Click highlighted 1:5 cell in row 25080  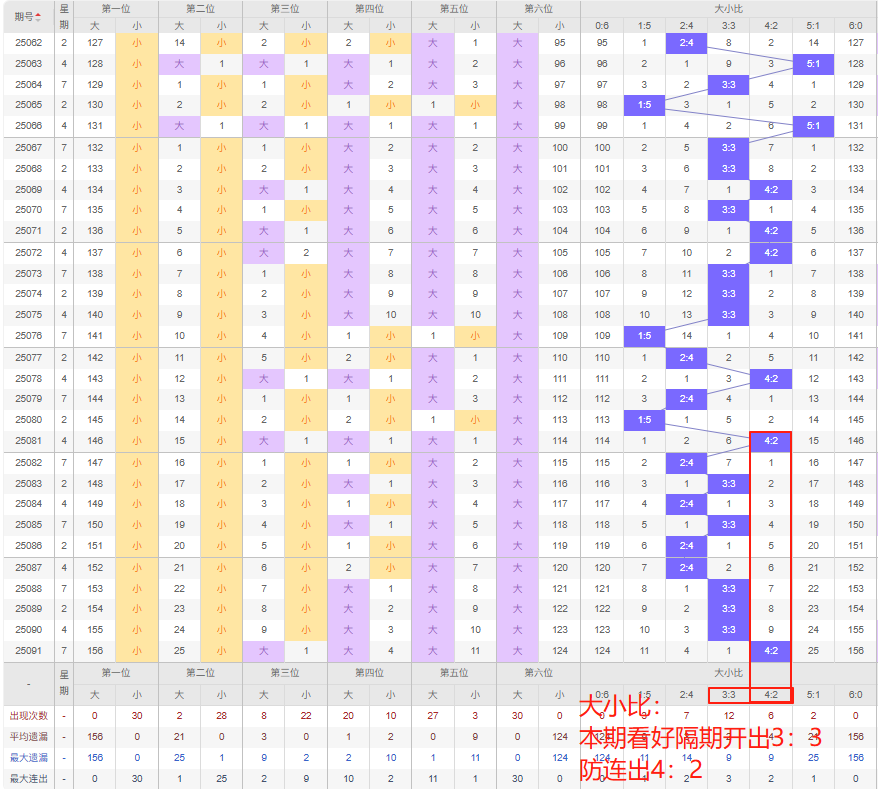coord(645,420)
